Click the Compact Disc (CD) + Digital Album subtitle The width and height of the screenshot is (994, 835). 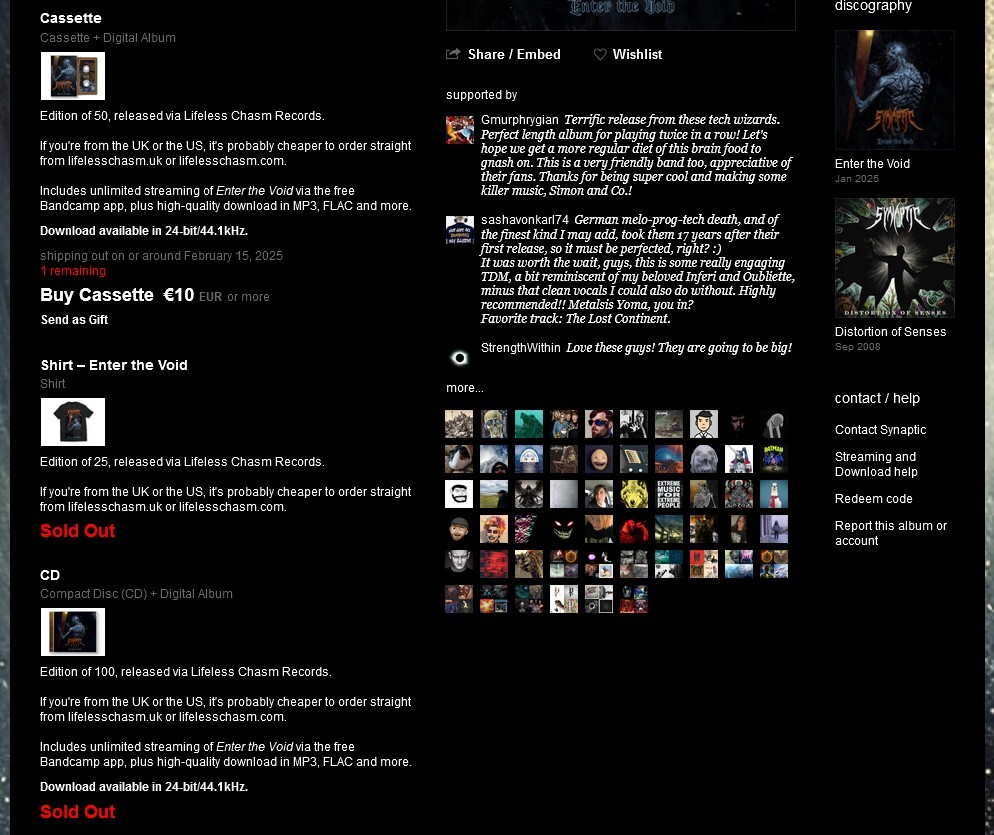pos(136,594)
